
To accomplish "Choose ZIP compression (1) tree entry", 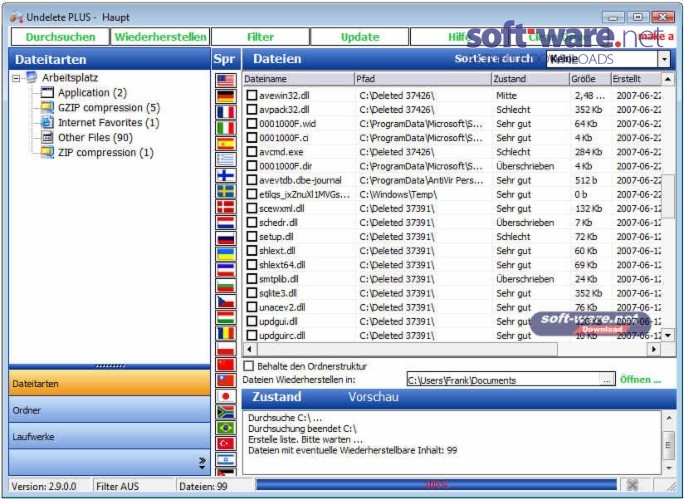I will (106, 152).
